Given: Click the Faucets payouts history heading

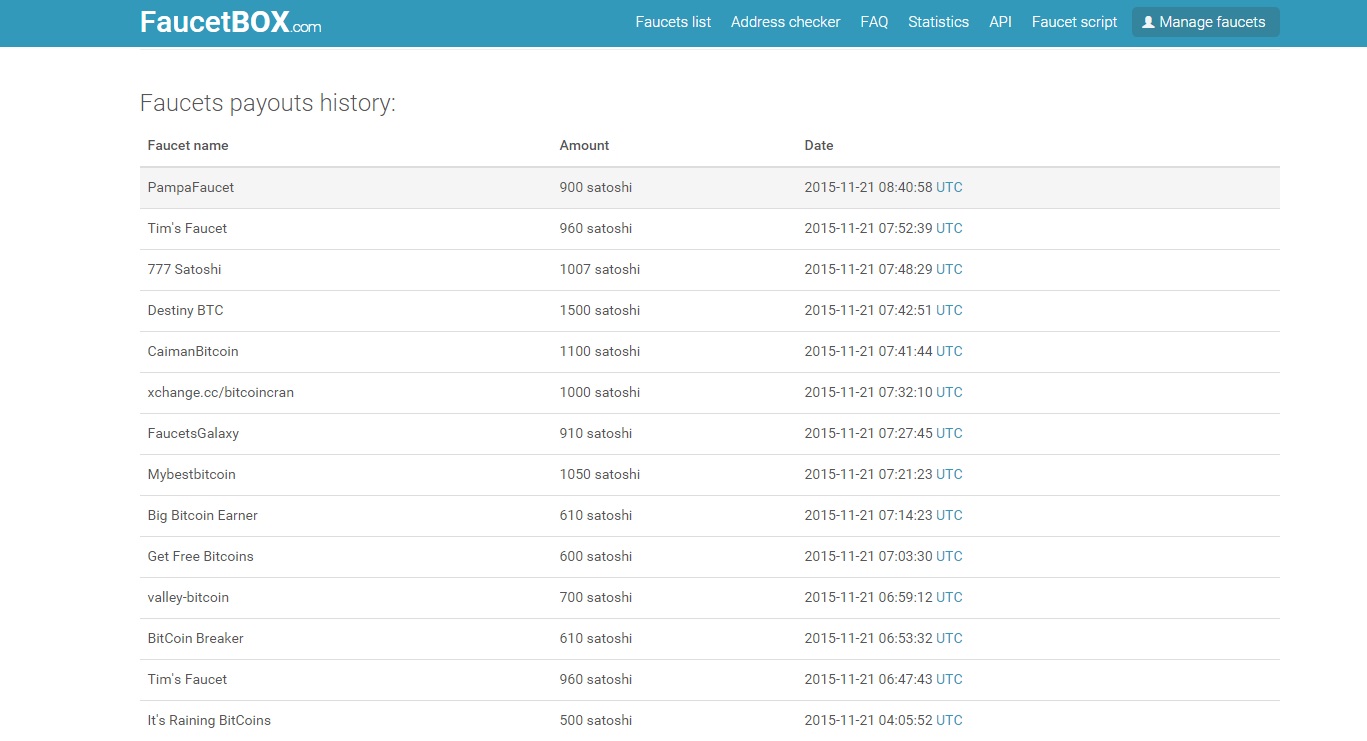Looking at the screenshot, I should coord(268,103).
